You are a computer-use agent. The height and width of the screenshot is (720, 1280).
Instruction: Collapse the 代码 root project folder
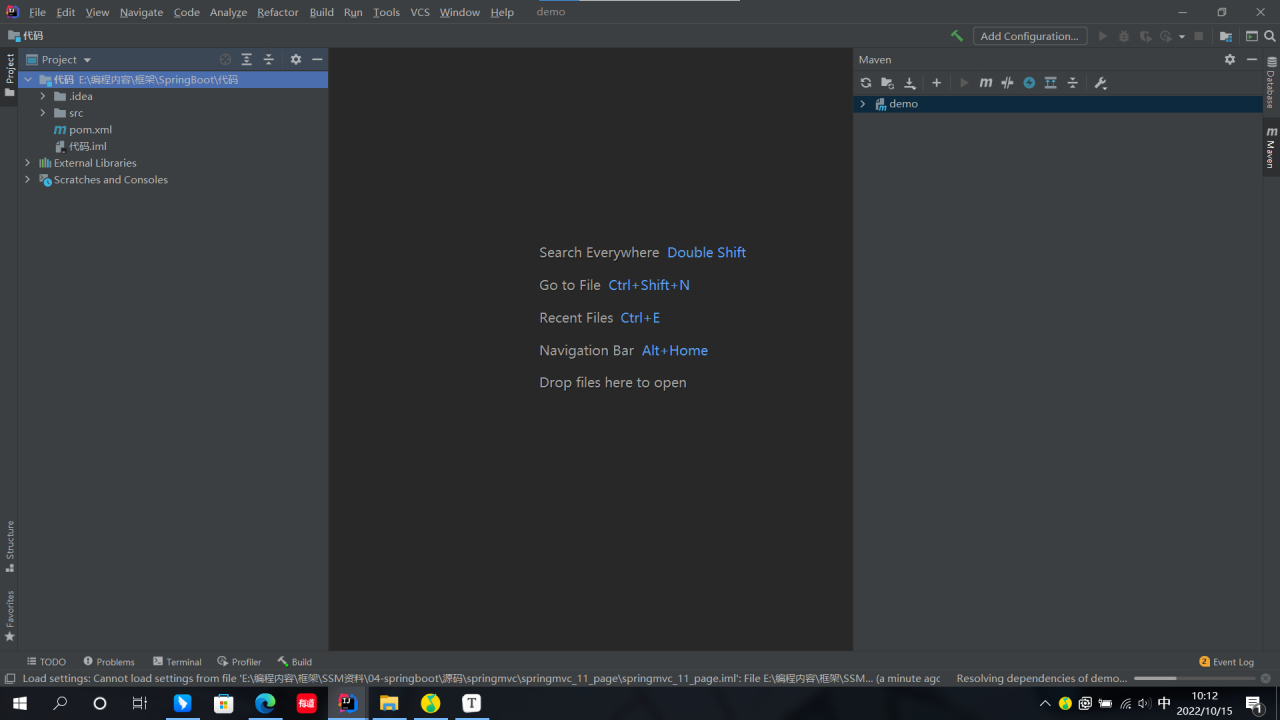tap(28, 80)
